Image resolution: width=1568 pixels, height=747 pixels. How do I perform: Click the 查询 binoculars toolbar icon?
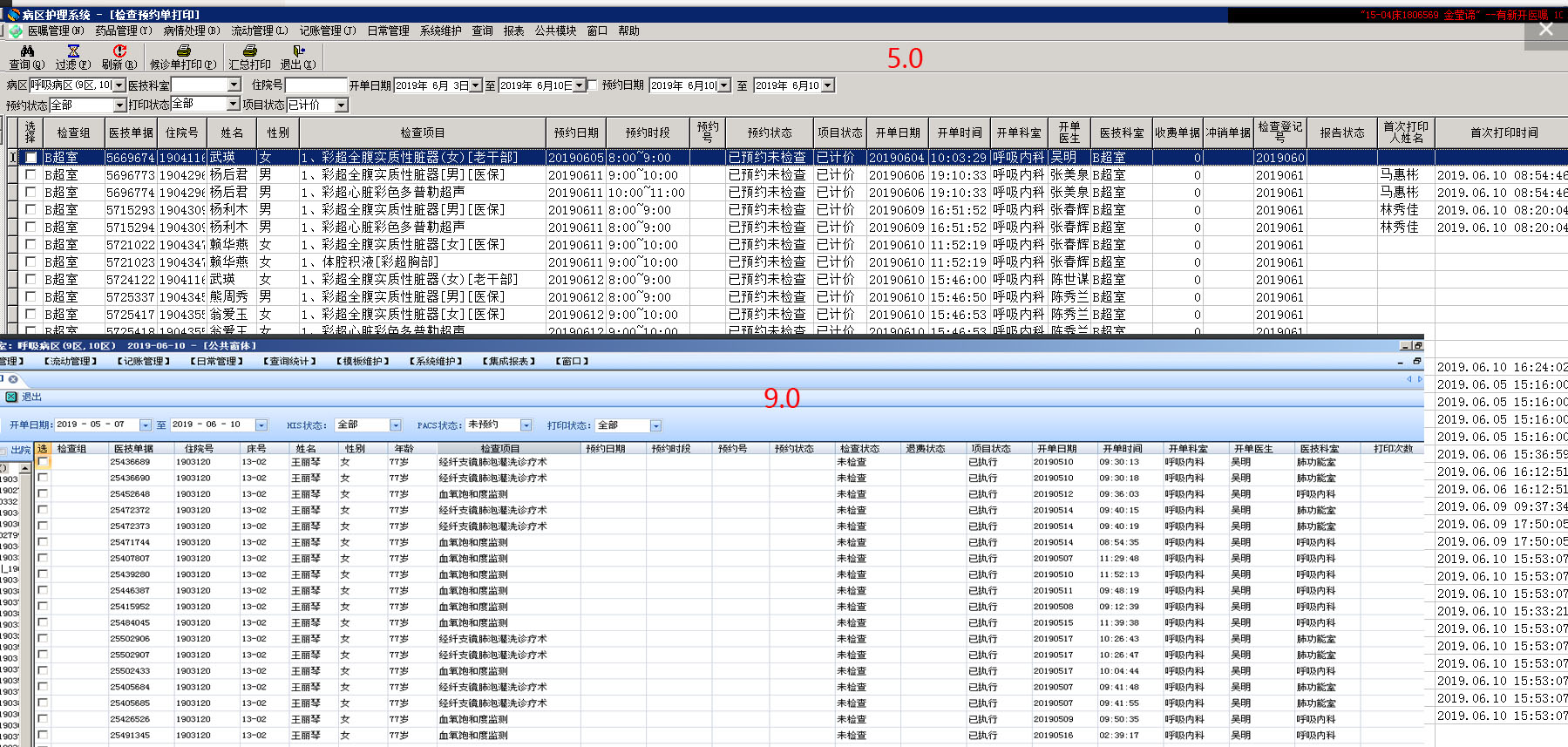pyautogui.click(x=27, y=51)
